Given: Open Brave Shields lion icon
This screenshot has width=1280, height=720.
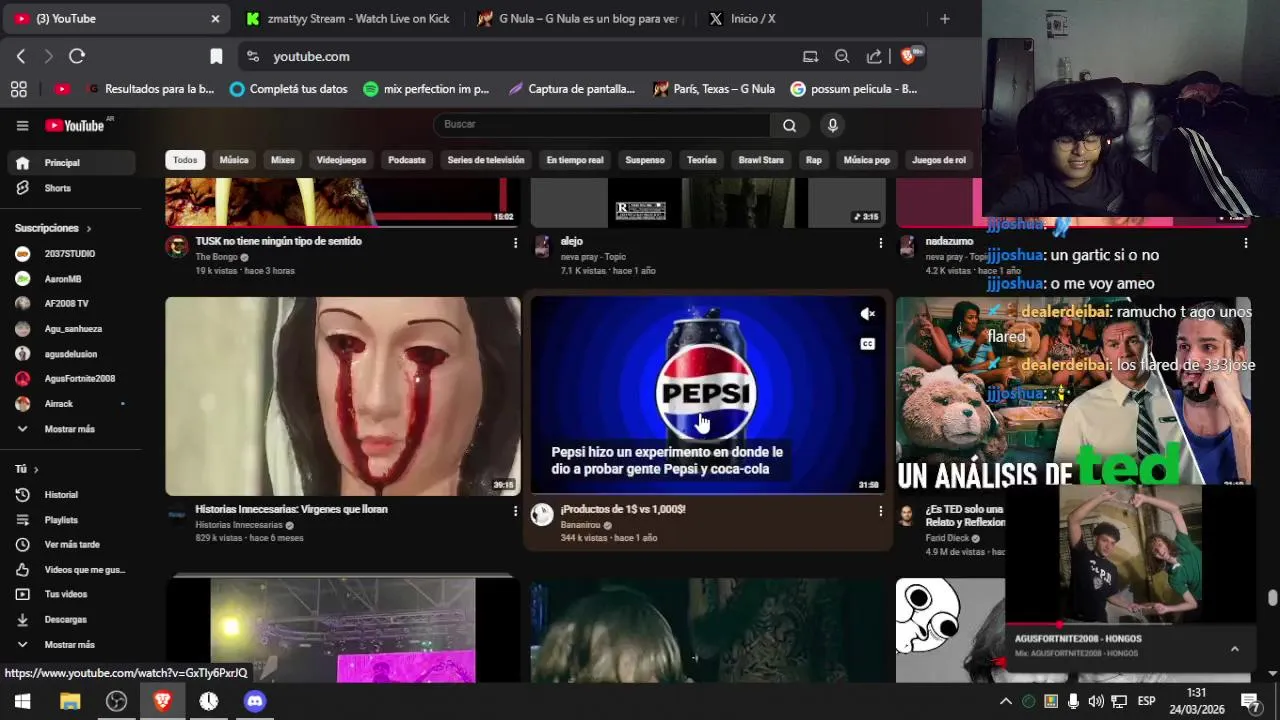Looking at the screenshot, I should click(x=908, y=56).
